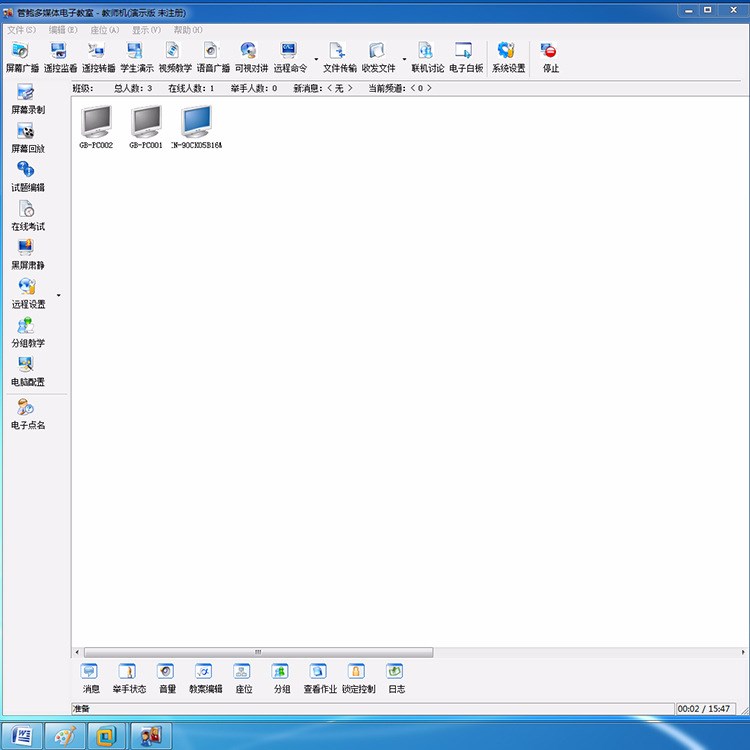Viewport: 750px width, 750px height.
Task: Expand the 远程设置 sidebar dropdown arrow
Action: click(x=59, y=296)
